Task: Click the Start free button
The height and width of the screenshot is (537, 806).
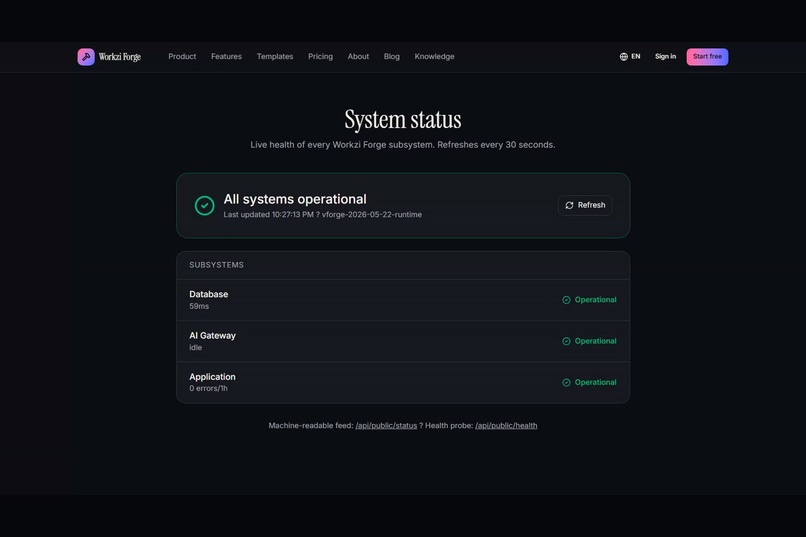Action: (707, 57)
